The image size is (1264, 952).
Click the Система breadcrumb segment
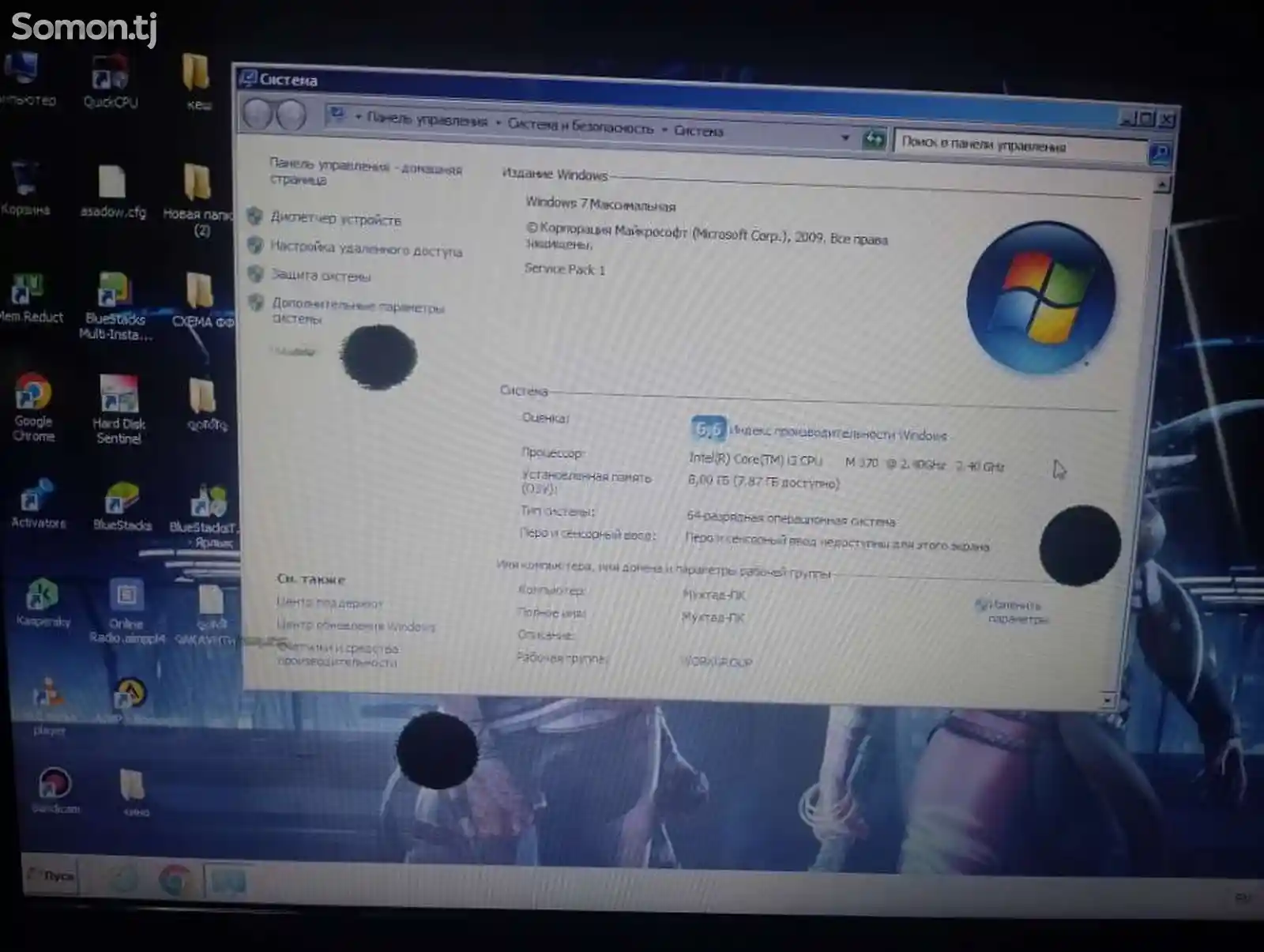pos(698,130)
